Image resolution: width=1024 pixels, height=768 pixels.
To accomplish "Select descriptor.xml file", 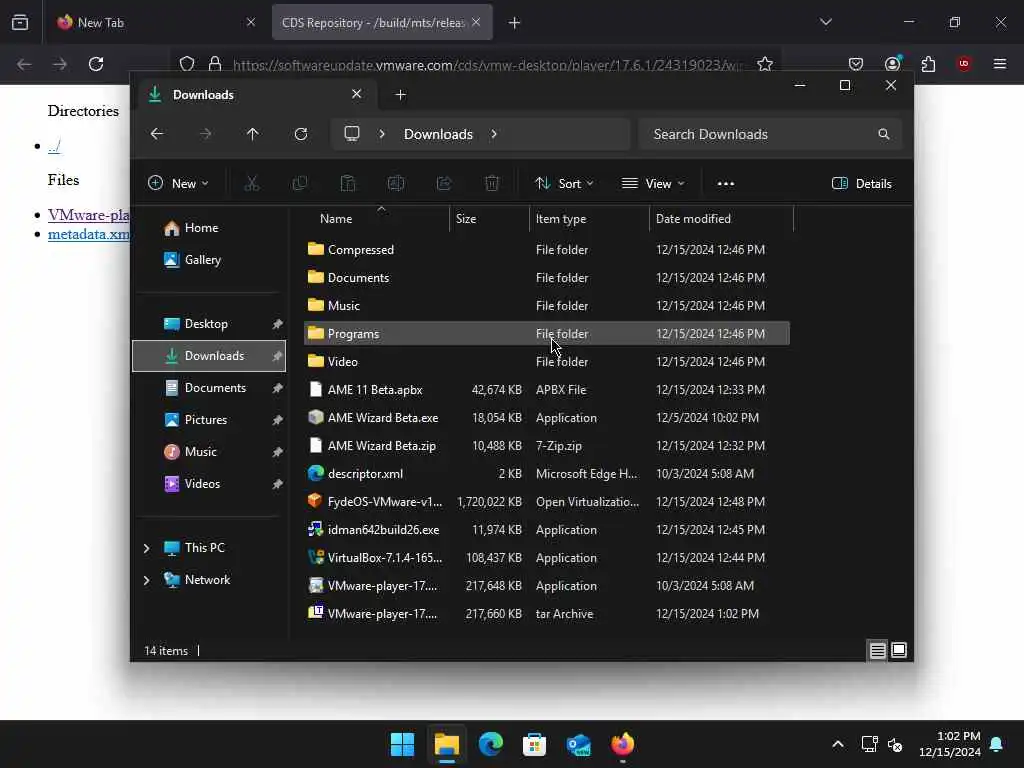I will pos(547,473).
